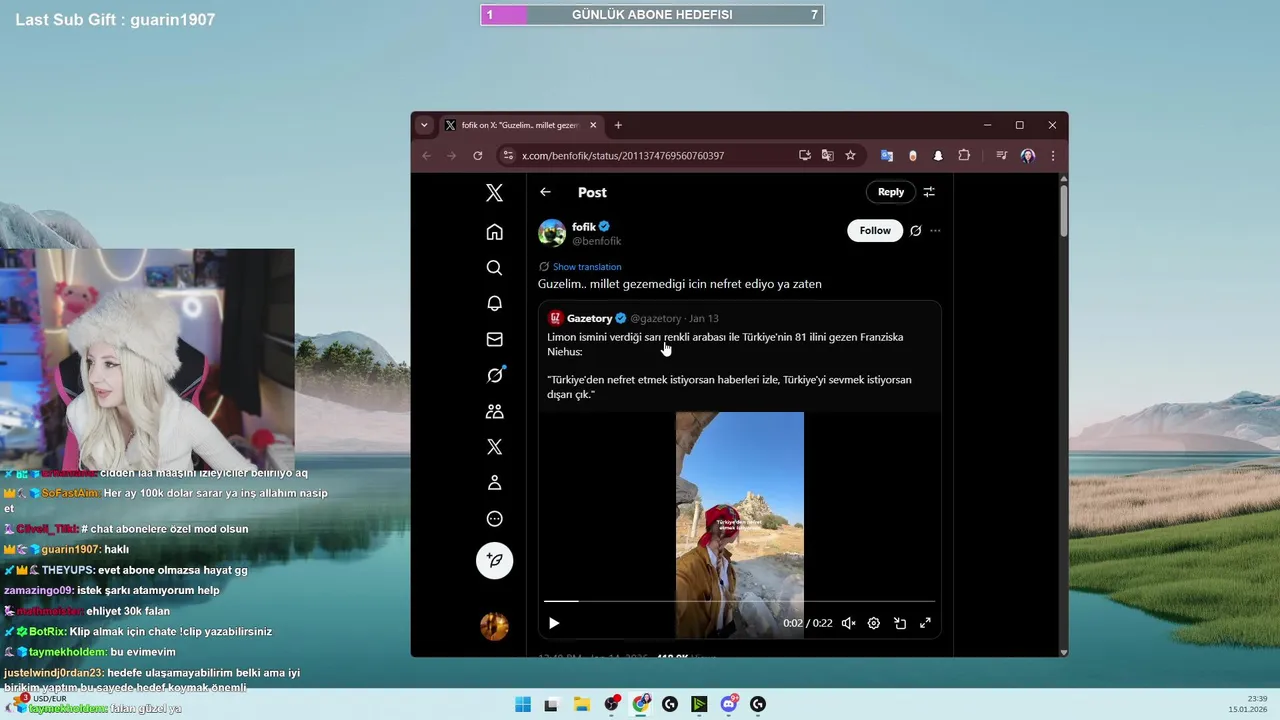Follow the fofik account

tap(875, 231)
